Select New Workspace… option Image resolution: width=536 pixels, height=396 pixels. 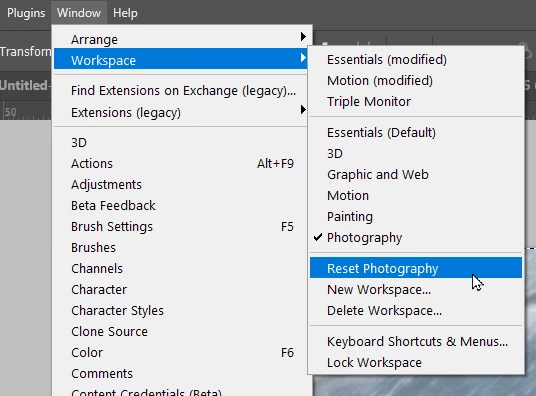tap(416, 289)
